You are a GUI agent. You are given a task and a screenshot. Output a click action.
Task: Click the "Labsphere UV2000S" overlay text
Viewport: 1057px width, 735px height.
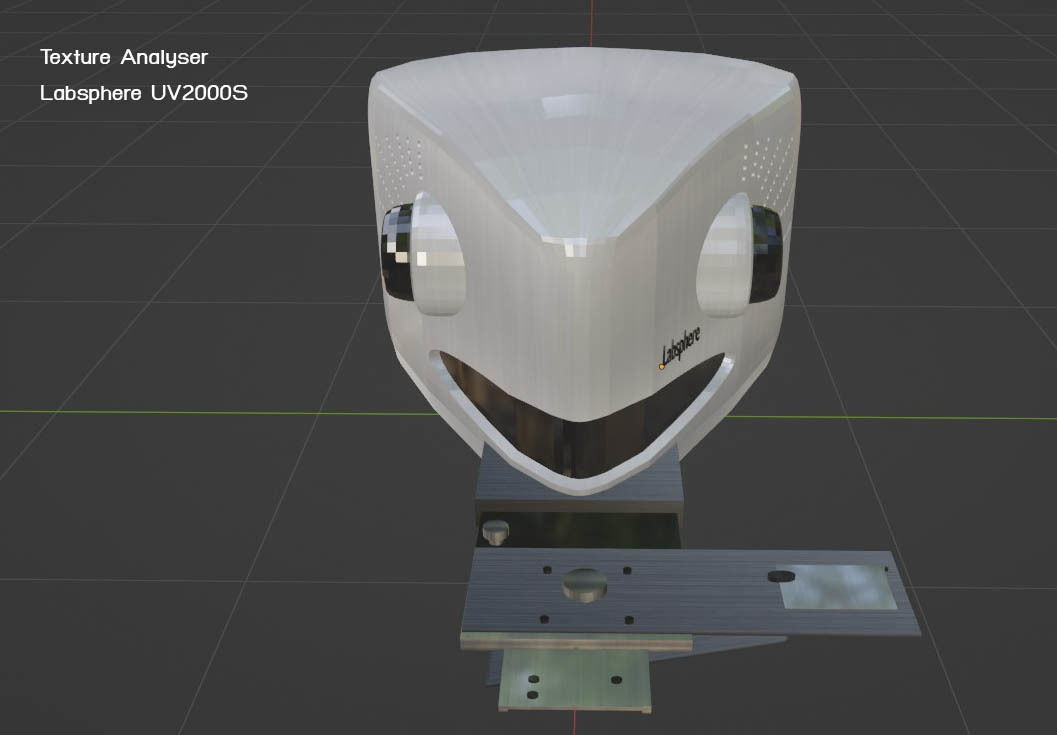pos(144,92)
